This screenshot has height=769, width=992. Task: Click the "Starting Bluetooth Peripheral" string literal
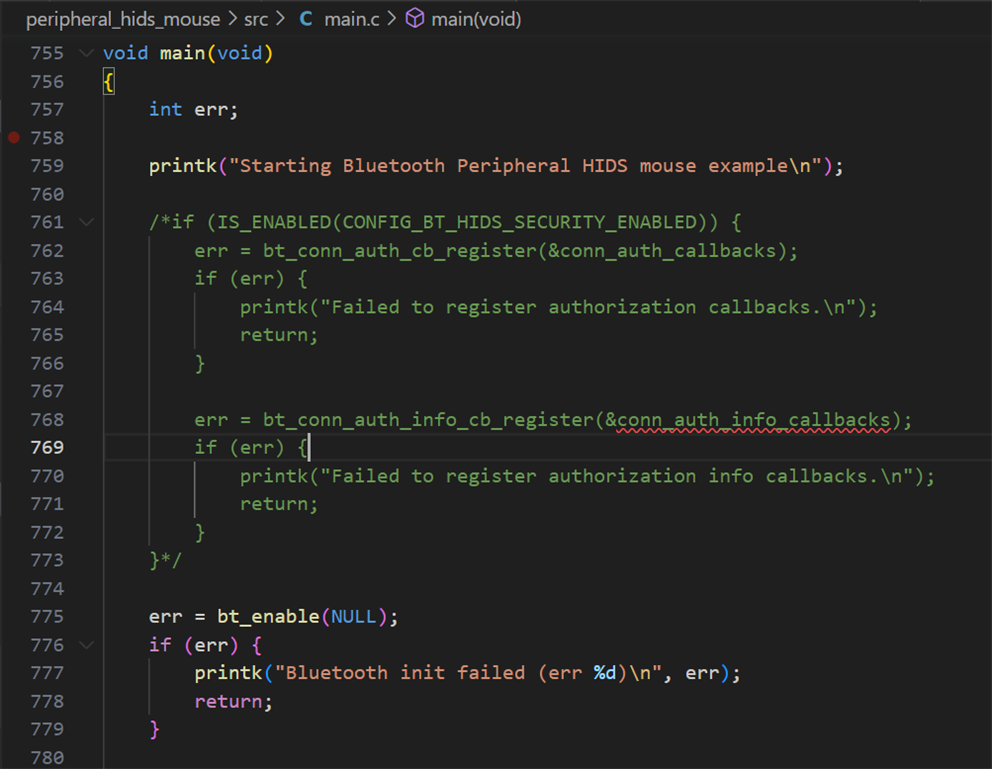click(529, 166)
